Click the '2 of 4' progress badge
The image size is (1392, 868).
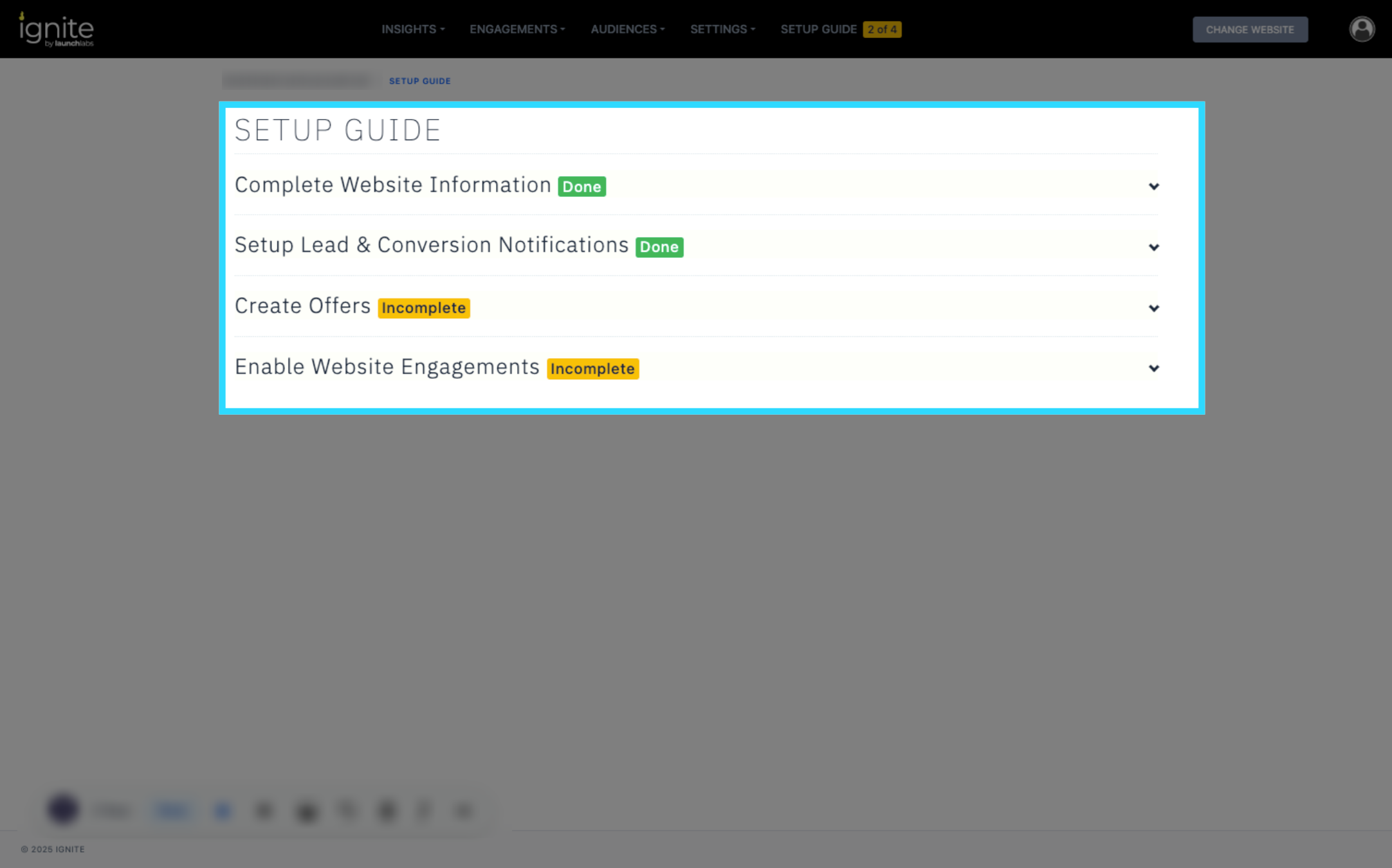point(881,30)
